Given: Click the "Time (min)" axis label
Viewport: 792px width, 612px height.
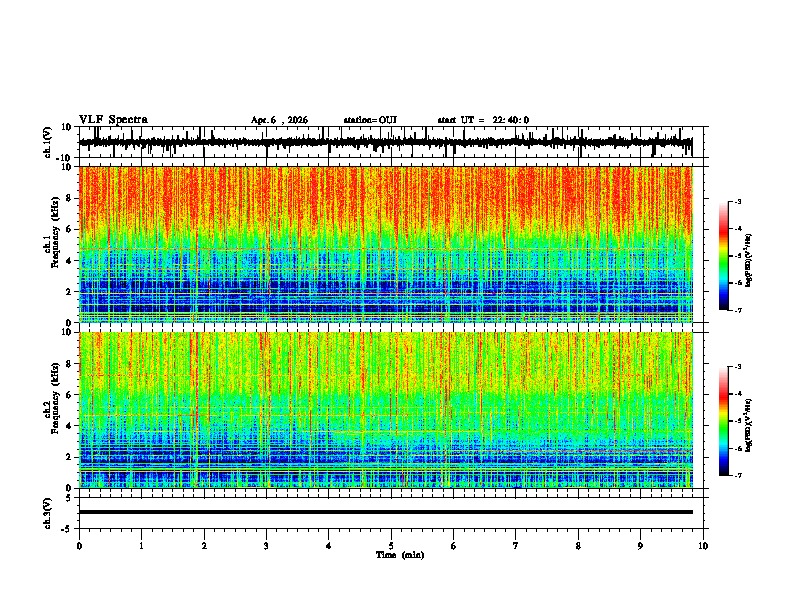Looking at the screenshot, I should (400, 555).
